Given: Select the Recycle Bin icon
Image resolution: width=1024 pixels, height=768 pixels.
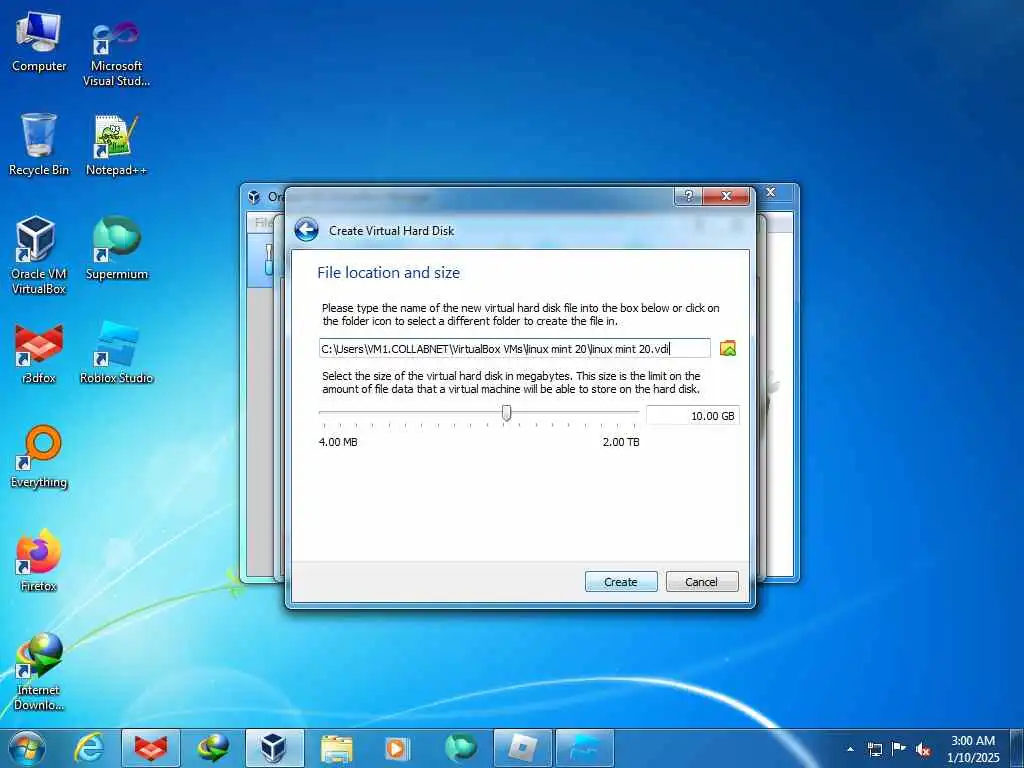Looking at the screenshot, I should click(39, 145).
